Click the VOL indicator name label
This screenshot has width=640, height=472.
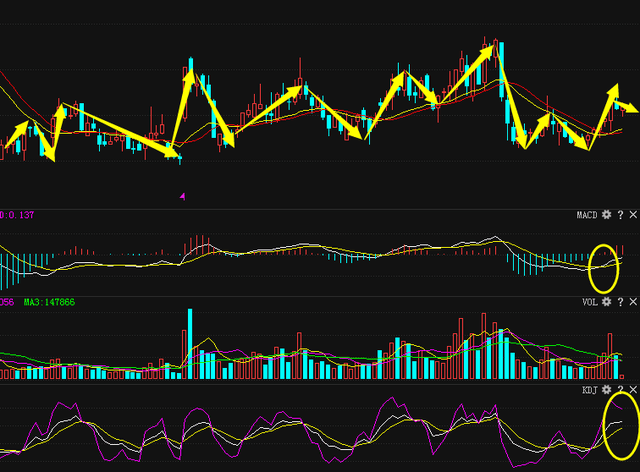click(589, 301)
